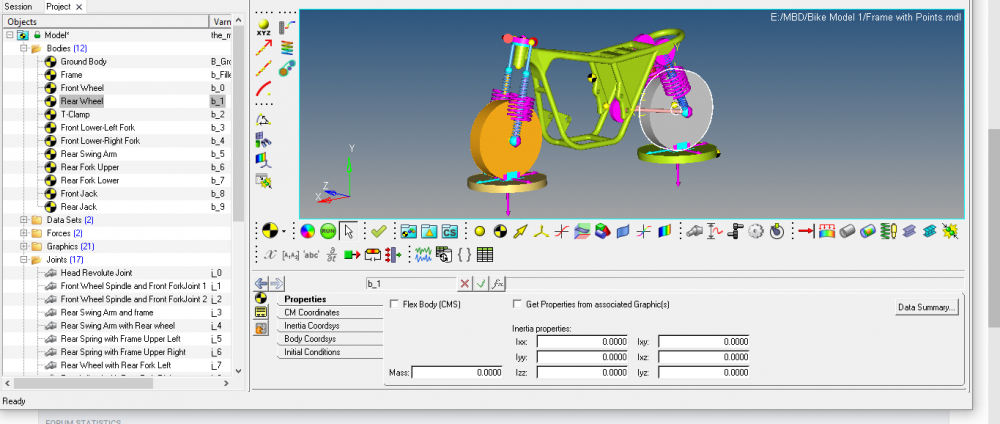Click the blue-green waveform output icon
This screenshot has height=424, width=1000.
click(423, 255)
